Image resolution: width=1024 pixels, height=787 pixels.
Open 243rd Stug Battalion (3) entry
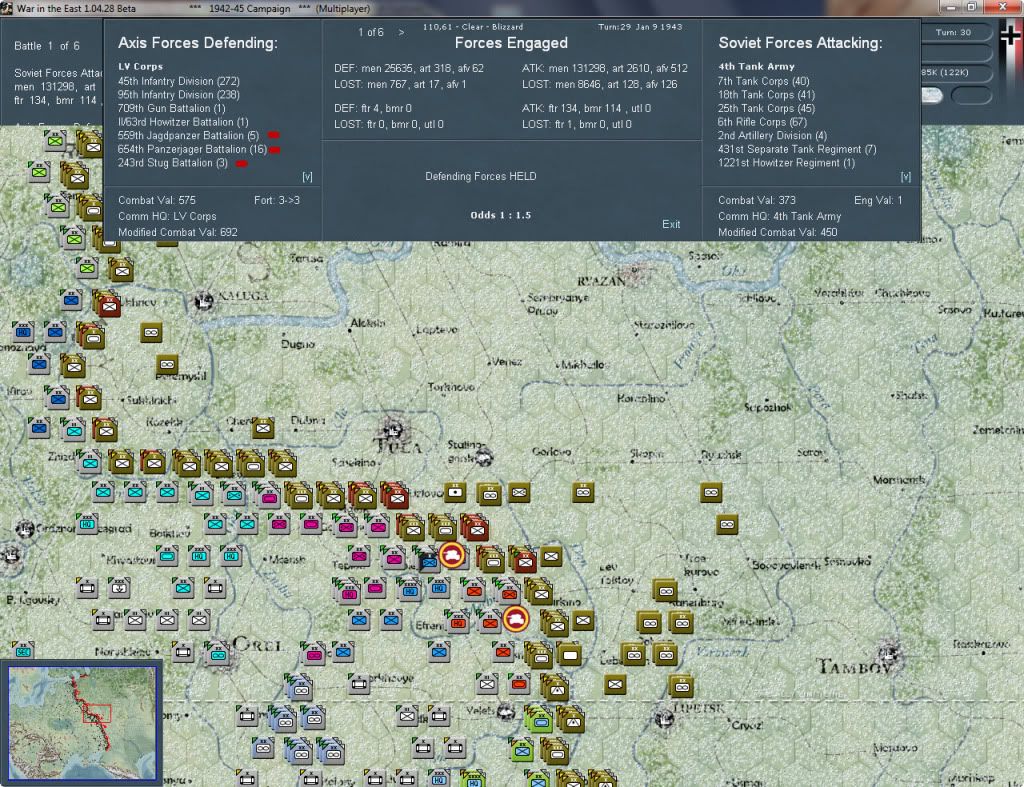[x=172, y=163]
